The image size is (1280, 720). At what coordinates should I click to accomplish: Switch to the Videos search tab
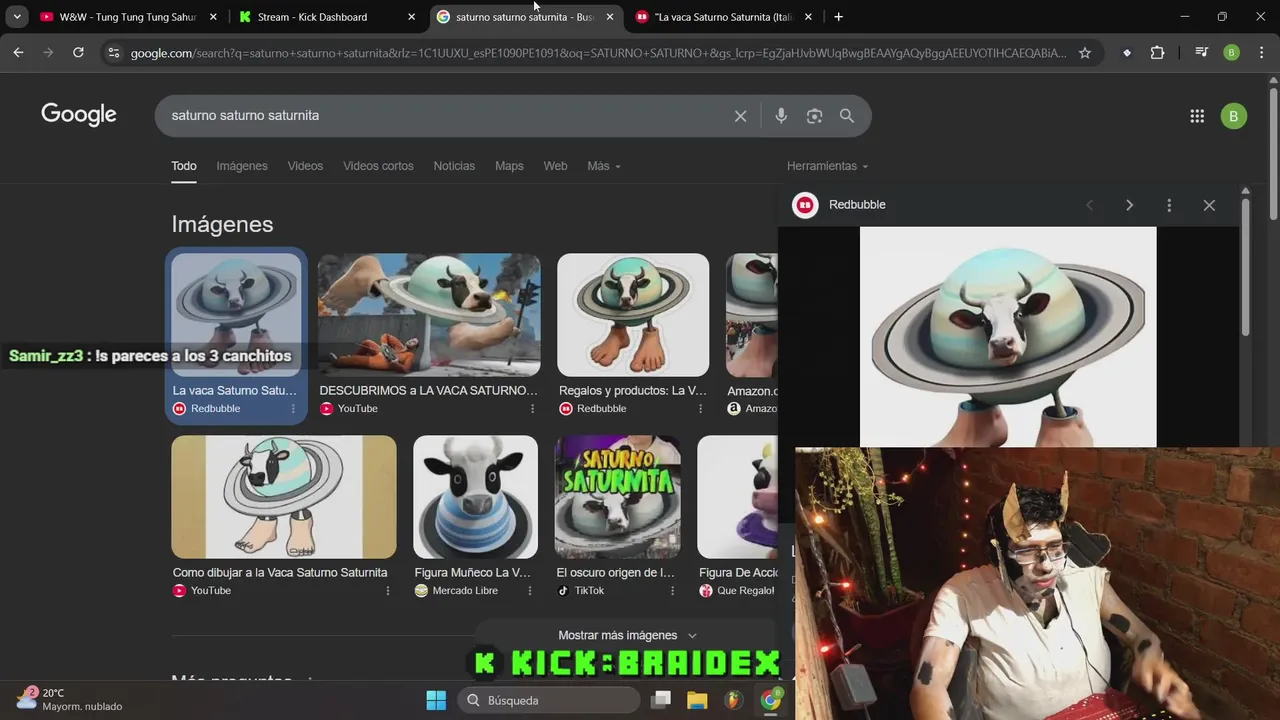[305, 166]
